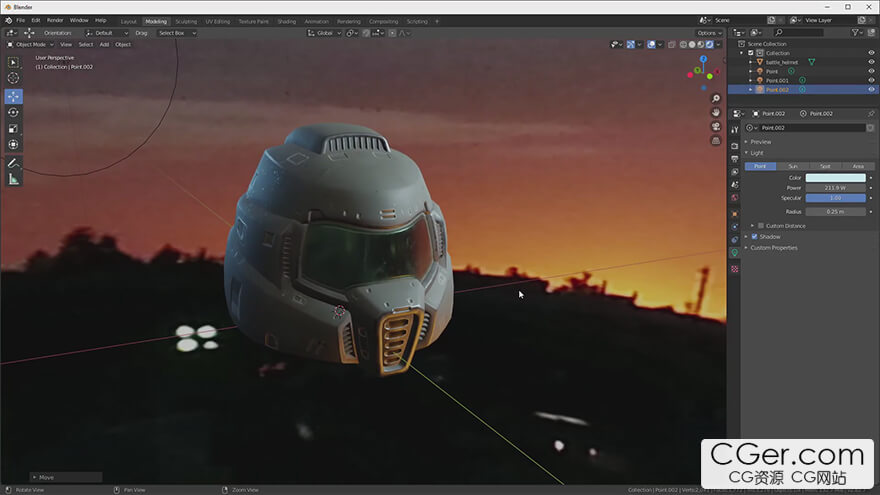Screen dimensions: 880x495
Task: Set light type to Sun
Action: click(792, 166)
